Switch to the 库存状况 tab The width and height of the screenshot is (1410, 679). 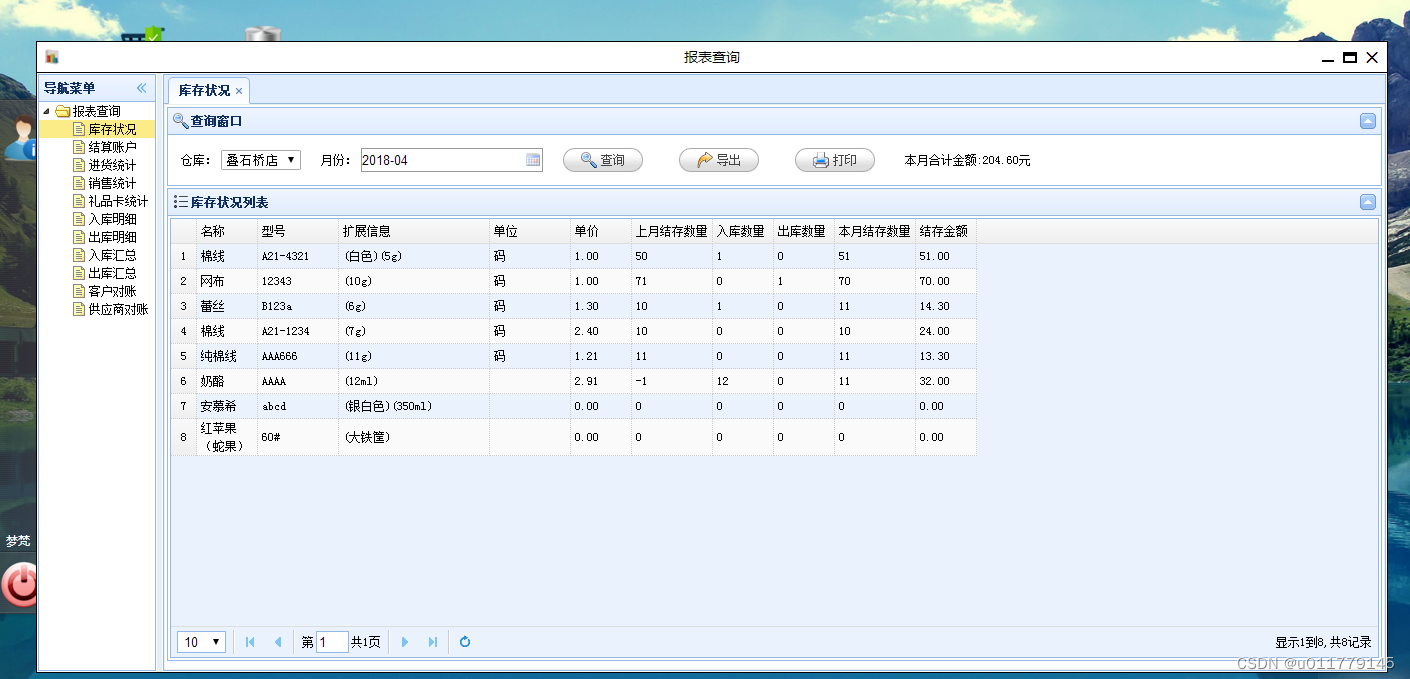tap(201, 90)
